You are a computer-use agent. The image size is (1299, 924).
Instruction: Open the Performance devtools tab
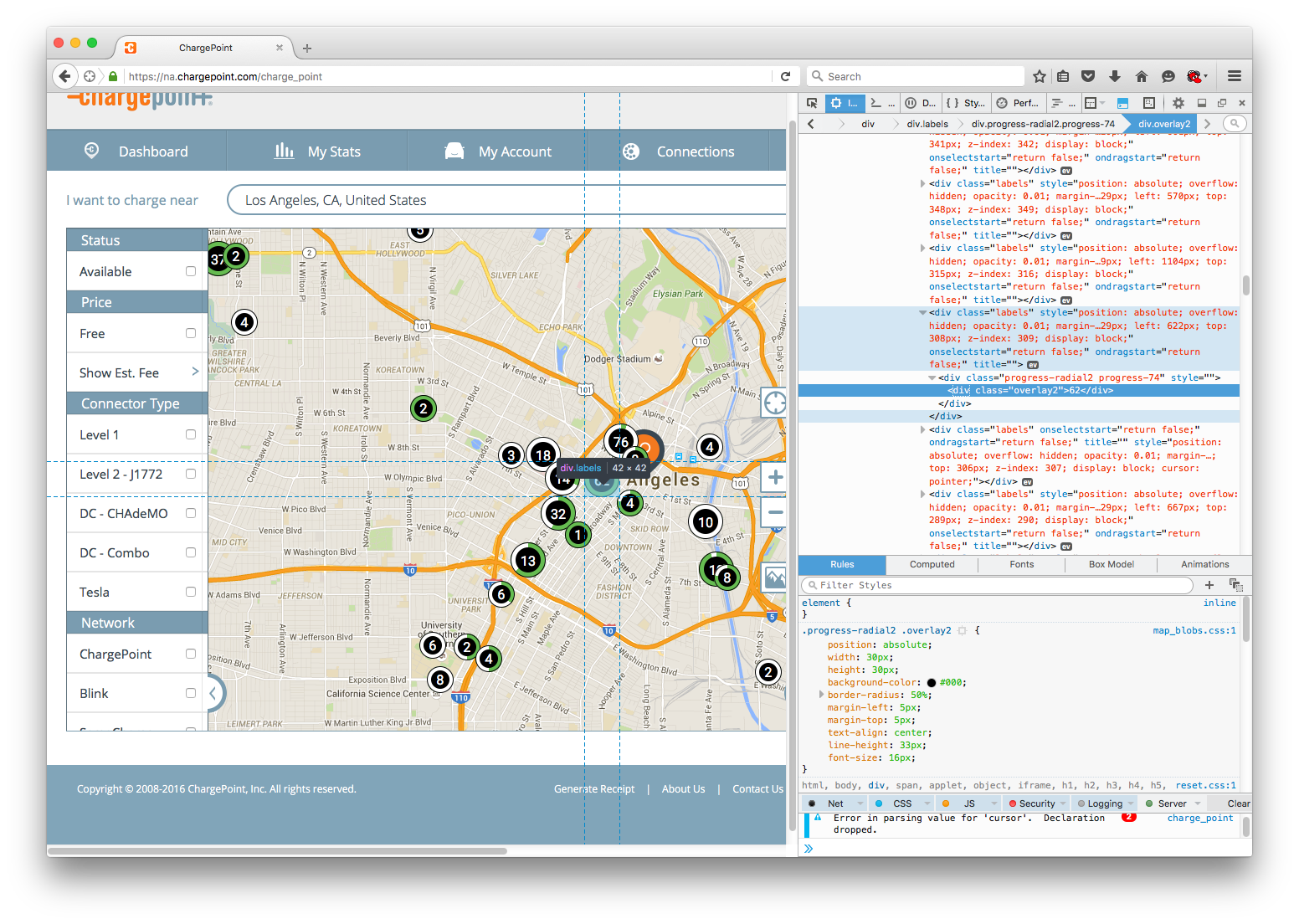point(1017,103)
